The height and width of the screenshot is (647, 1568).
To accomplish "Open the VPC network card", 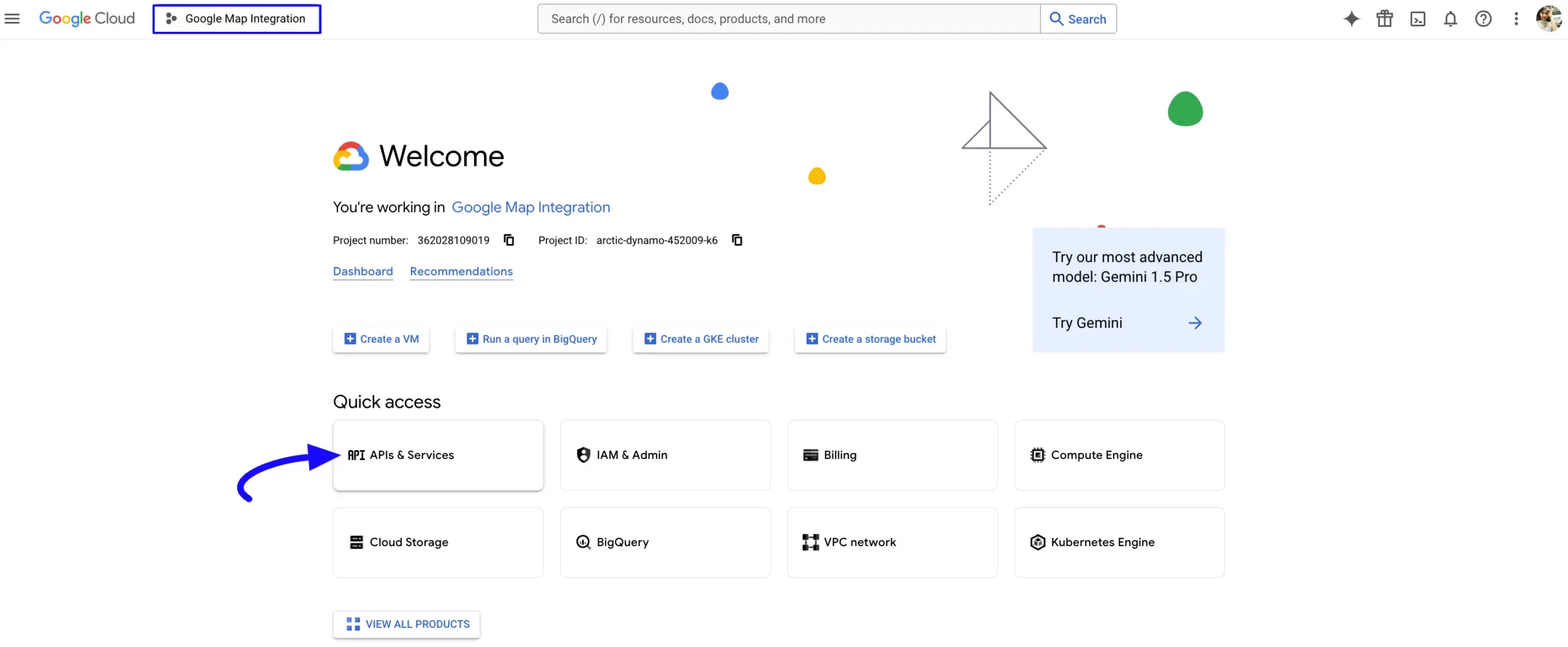I will tap(892, 542).
